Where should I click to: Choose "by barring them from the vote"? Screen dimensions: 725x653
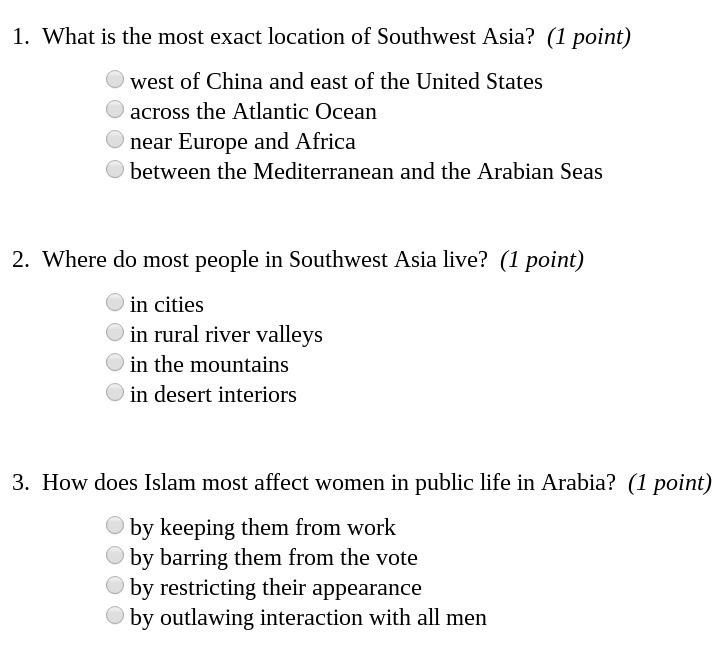coord(115,555)
